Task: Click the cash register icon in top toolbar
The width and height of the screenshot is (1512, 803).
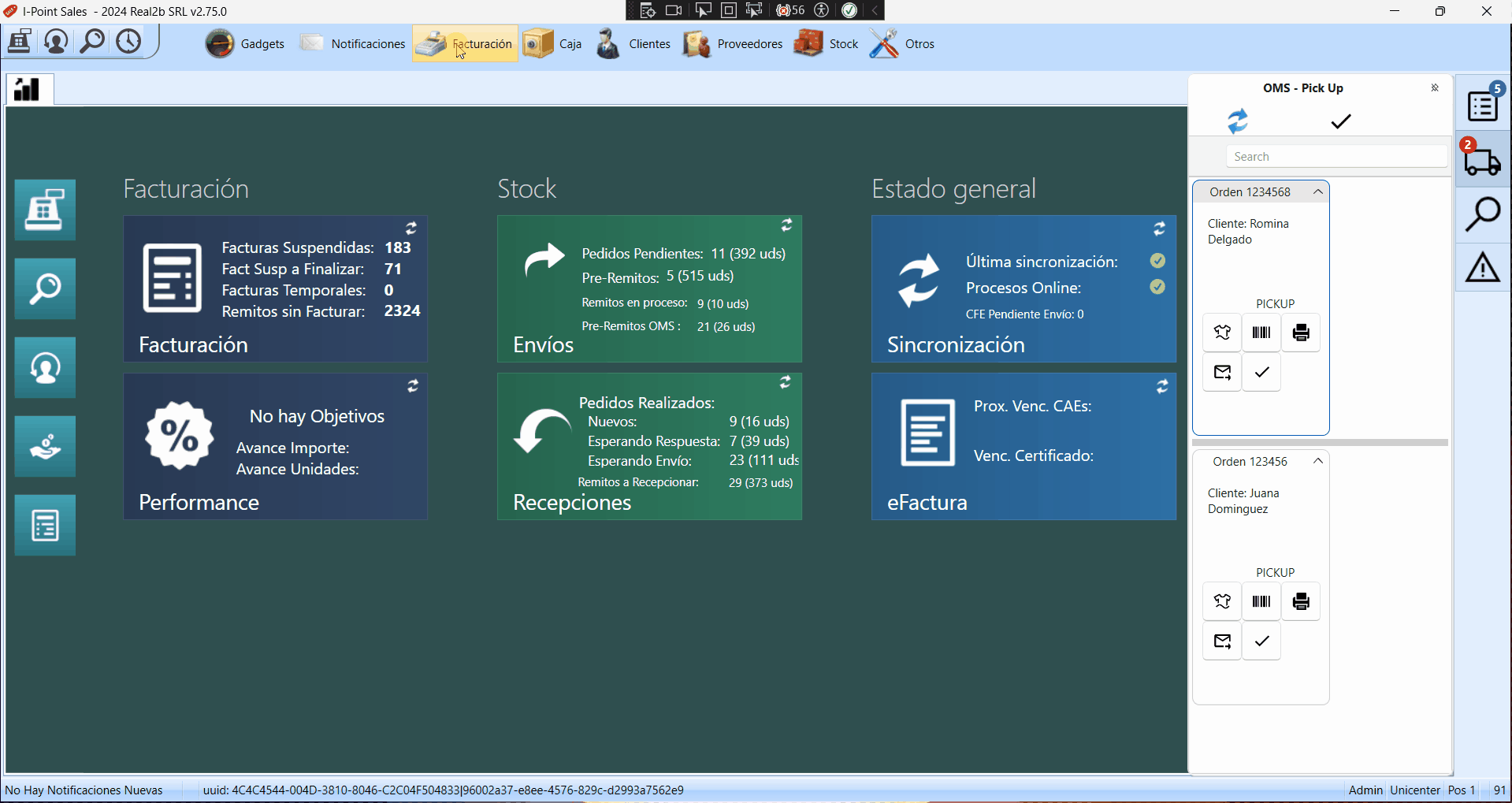Action: coord(19,41)
